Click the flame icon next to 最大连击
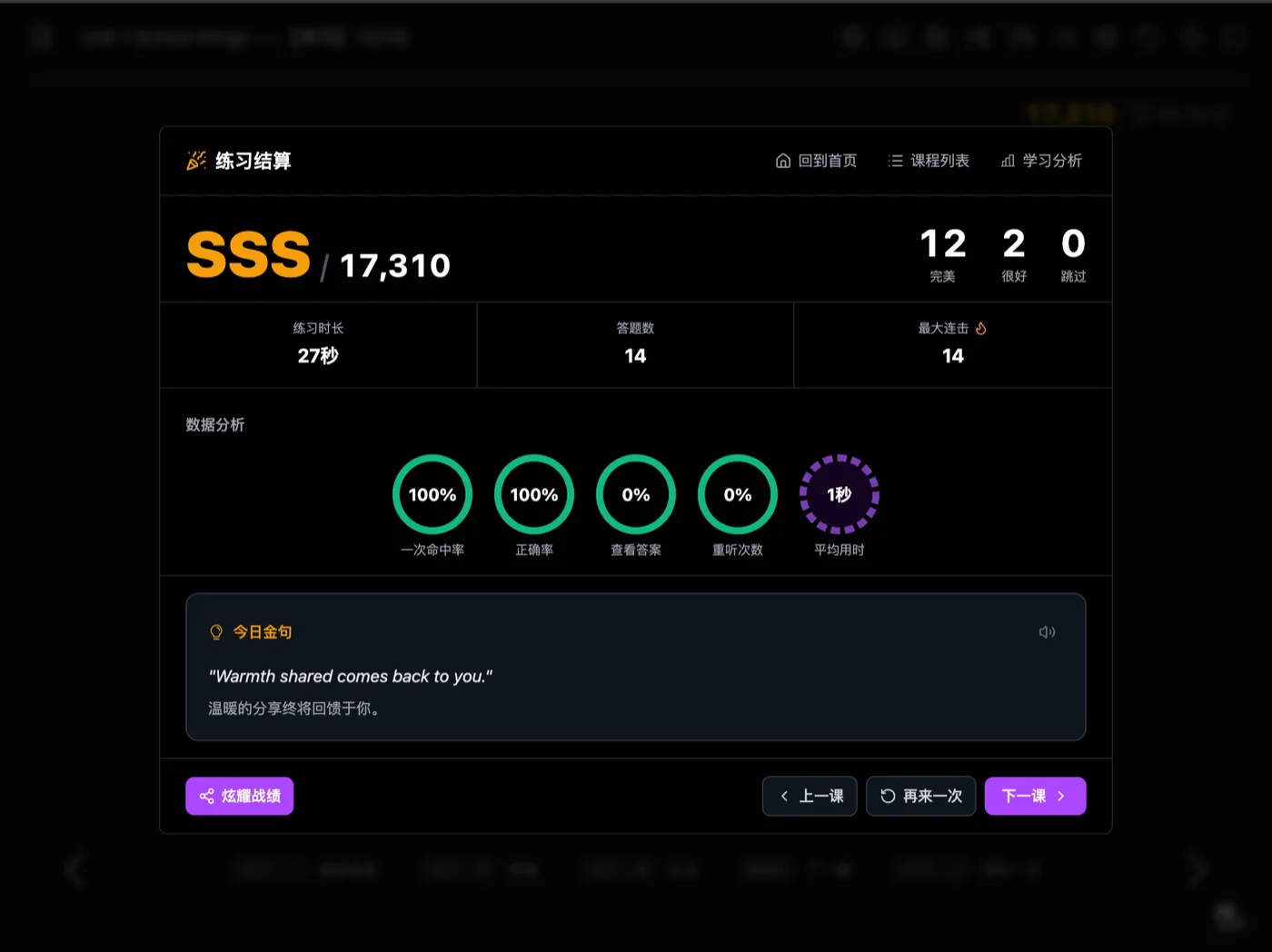The image size is (1272, 952). pyautogui.click(x=981, y=328)
